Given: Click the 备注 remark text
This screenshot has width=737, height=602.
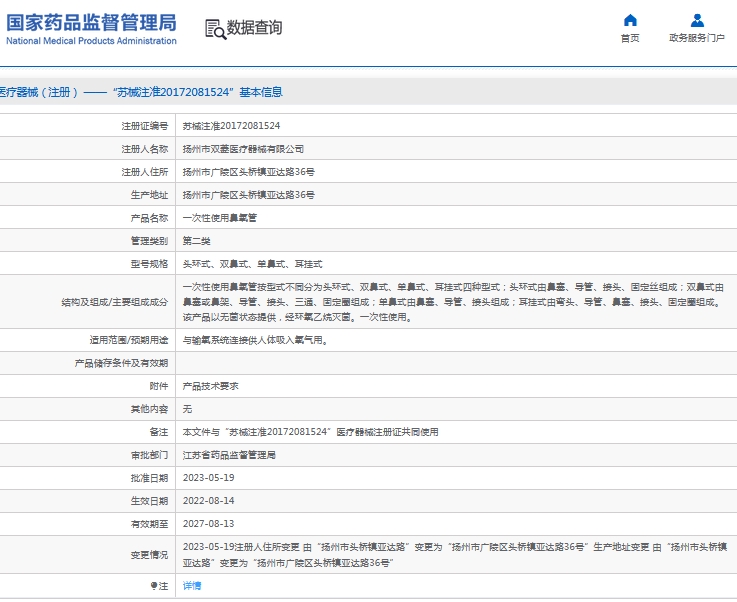Looking at the screenshot, I should [310, 432].
